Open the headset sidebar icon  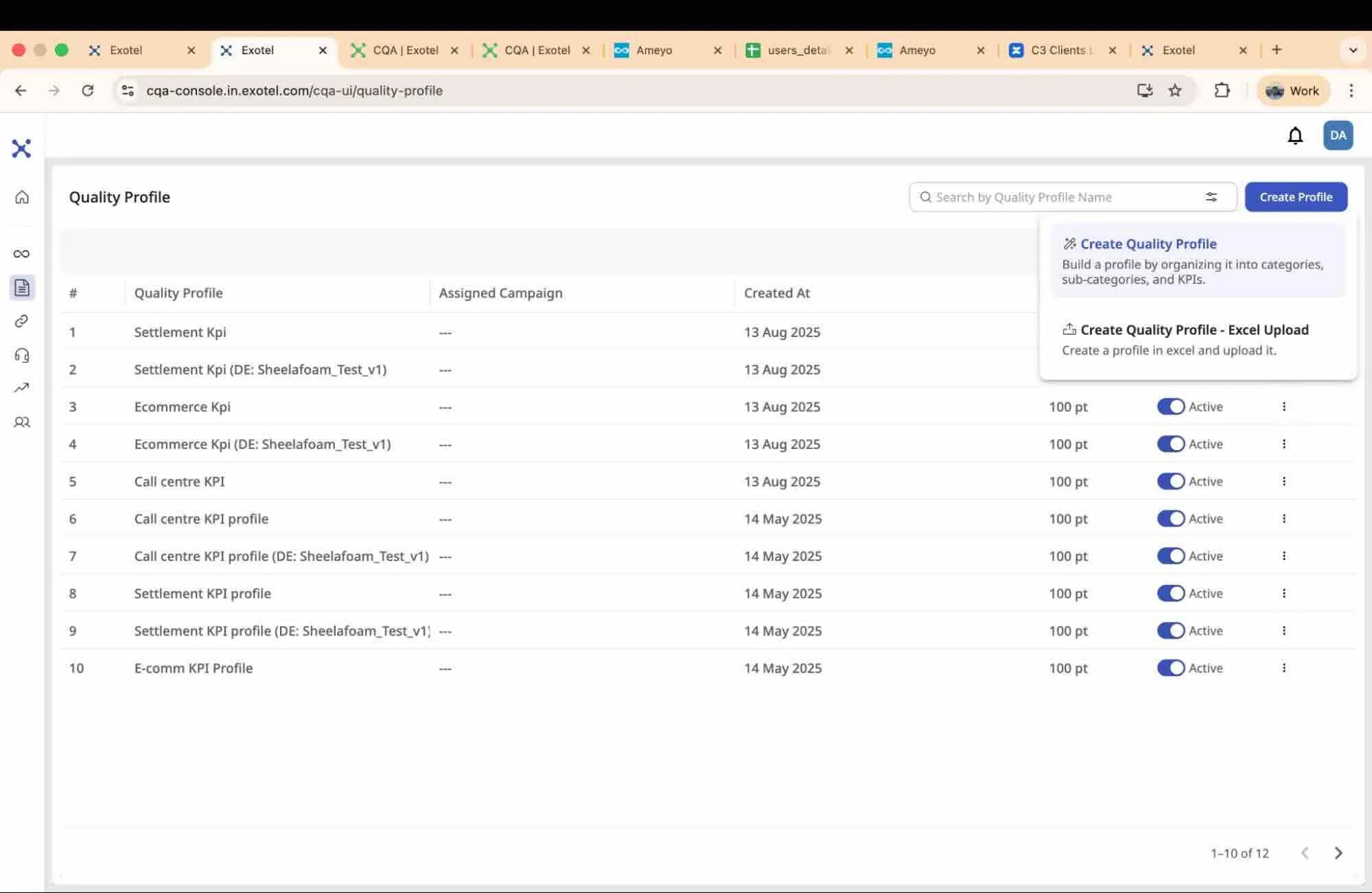tap(22, 355)
